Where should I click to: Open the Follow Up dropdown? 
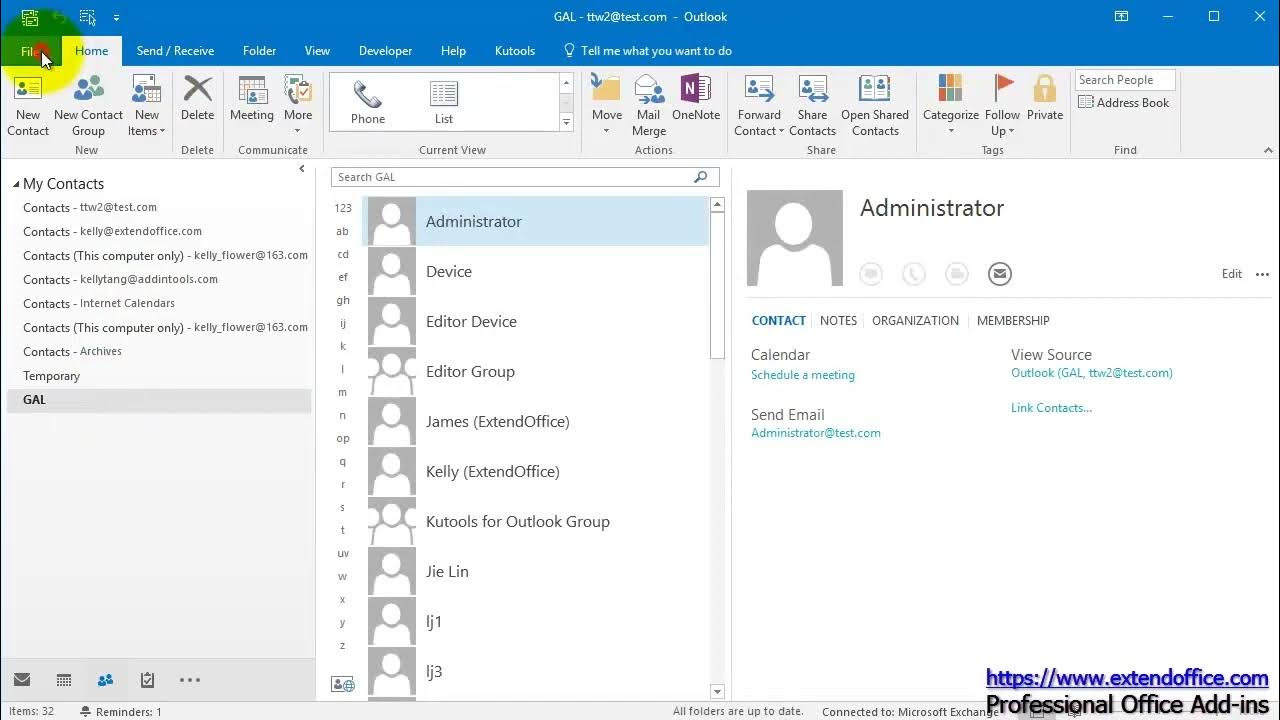point(1002,106)
